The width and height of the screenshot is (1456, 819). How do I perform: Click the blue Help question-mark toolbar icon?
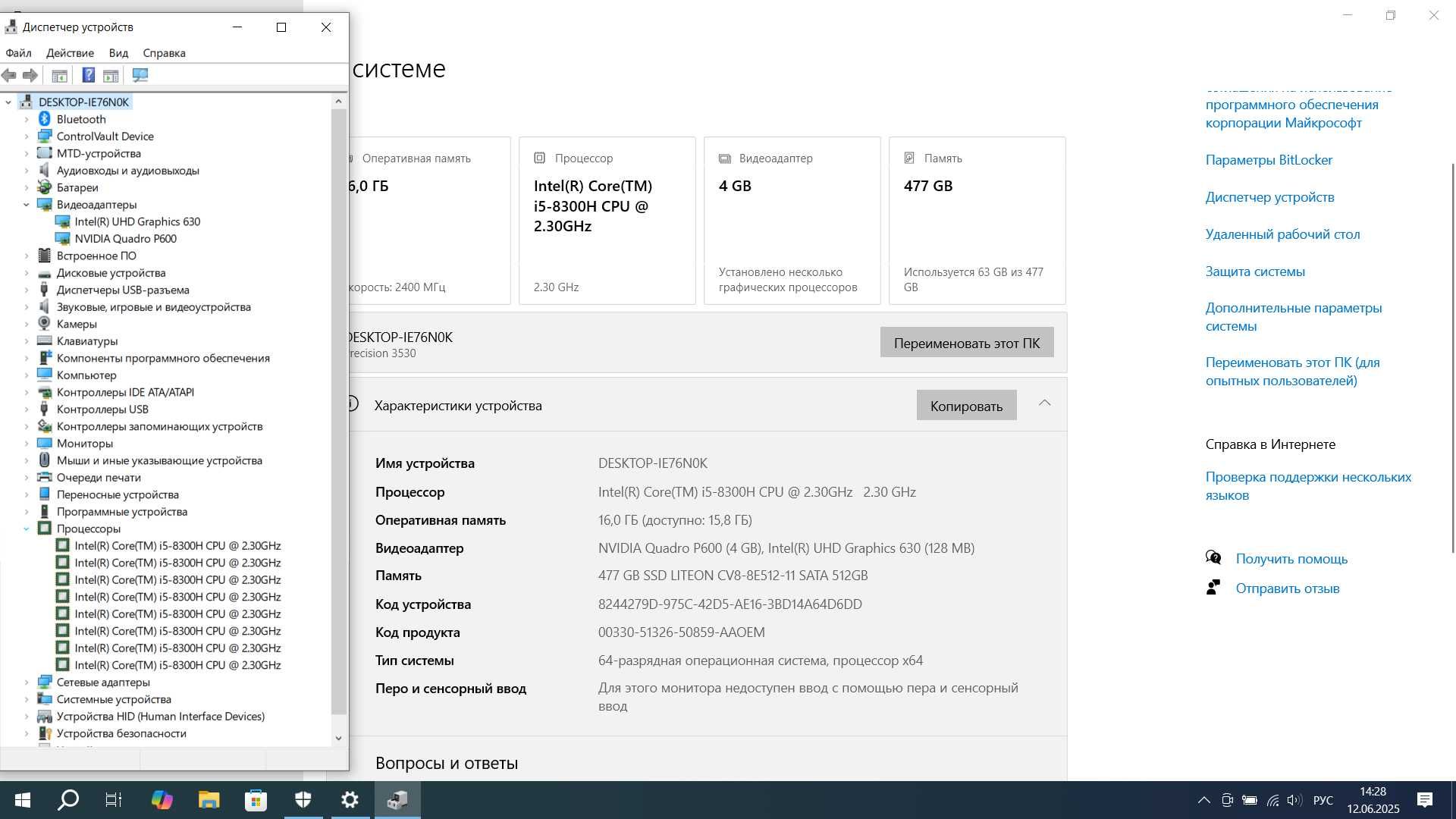[x=89, y=75]
